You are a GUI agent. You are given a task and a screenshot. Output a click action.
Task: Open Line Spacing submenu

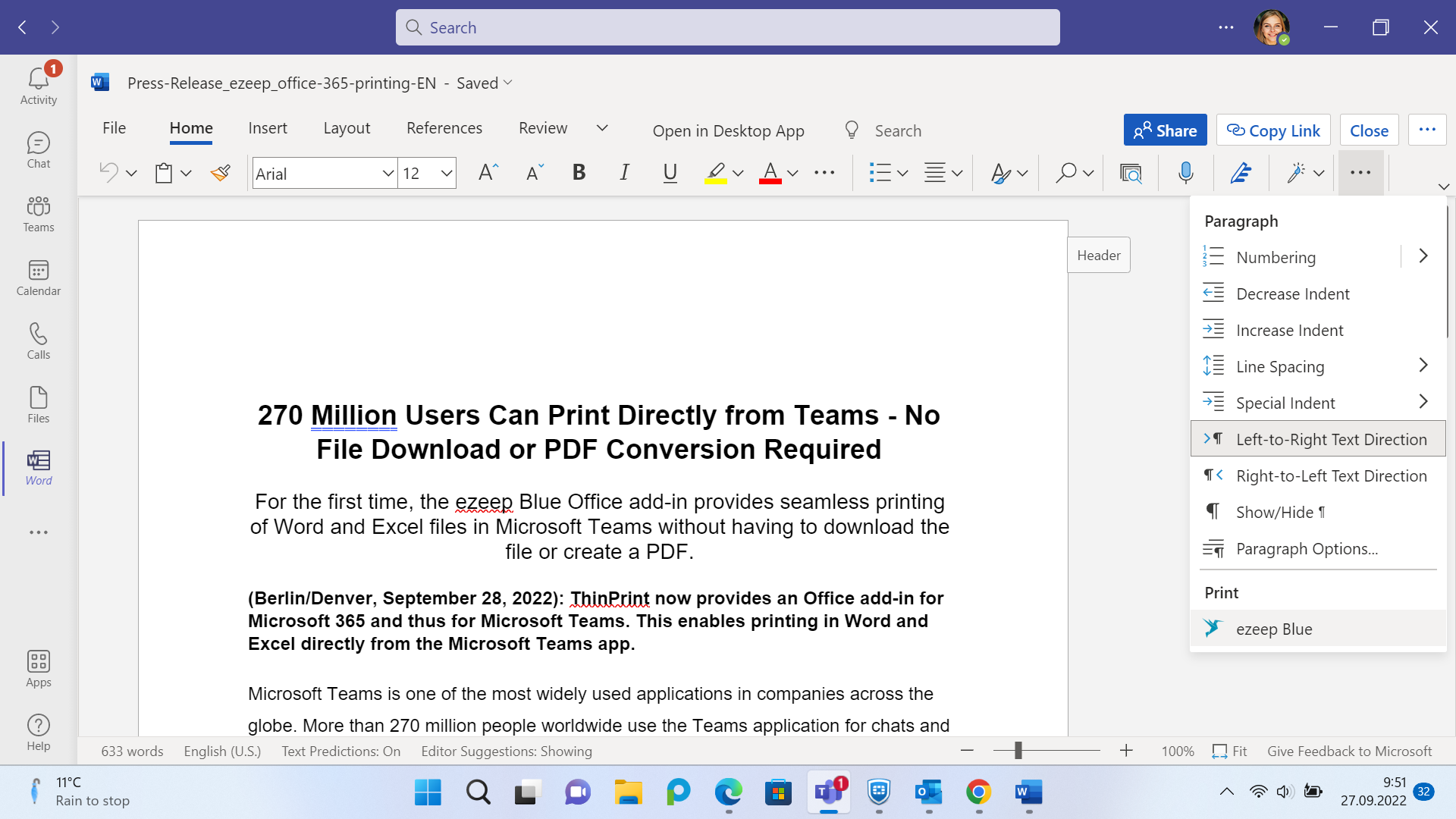(x=1318, y=366)
